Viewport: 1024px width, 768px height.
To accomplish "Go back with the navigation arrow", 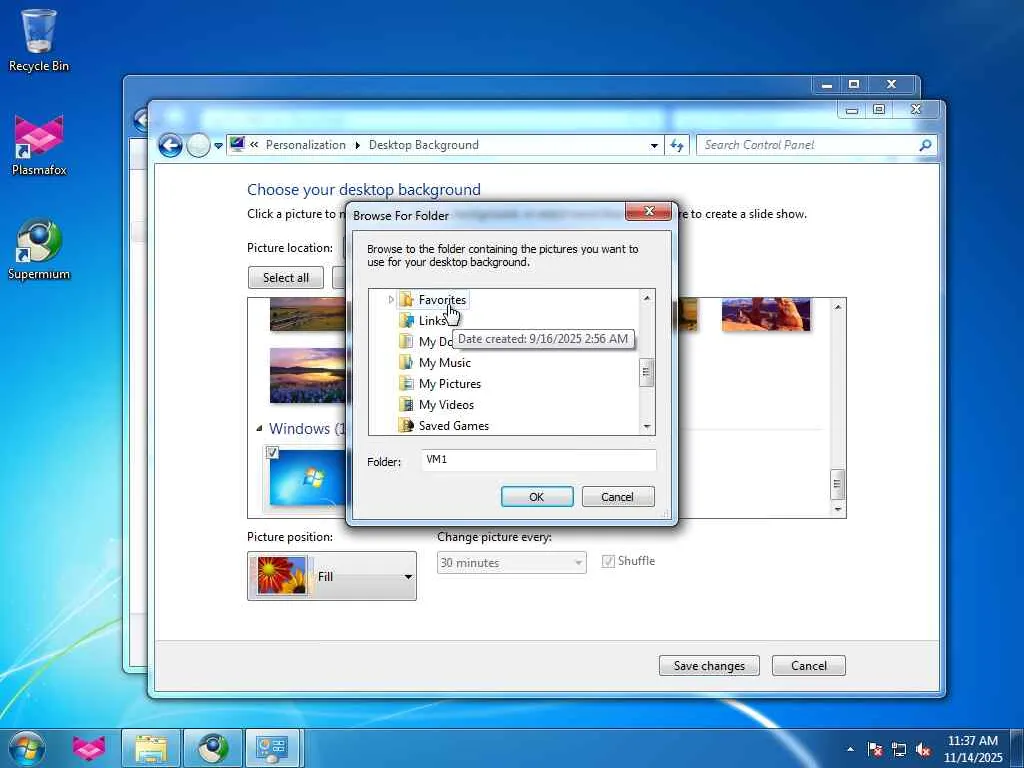I will [170, 145].
